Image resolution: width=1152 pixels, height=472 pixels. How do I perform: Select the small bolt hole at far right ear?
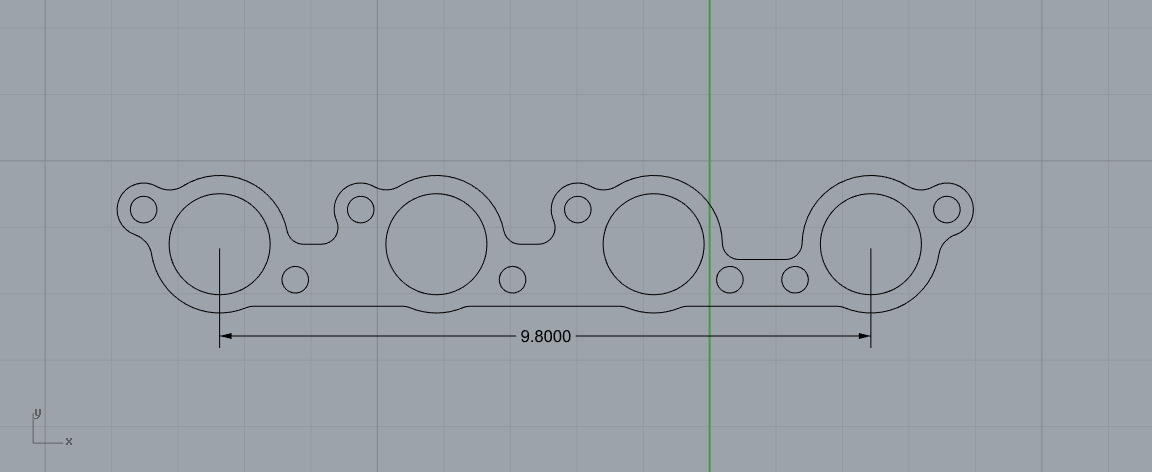pyautogui.click(x=947, y=210)
